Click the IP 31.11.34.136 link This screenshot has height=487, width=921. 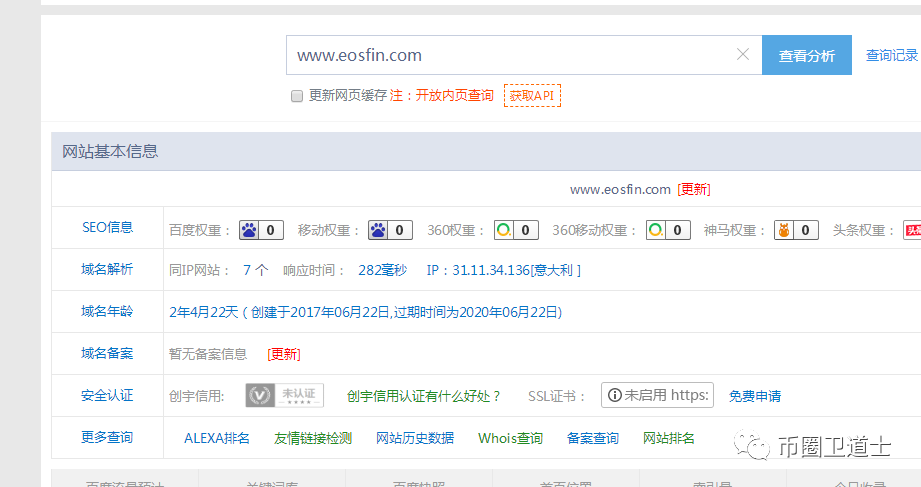[503, 270]
